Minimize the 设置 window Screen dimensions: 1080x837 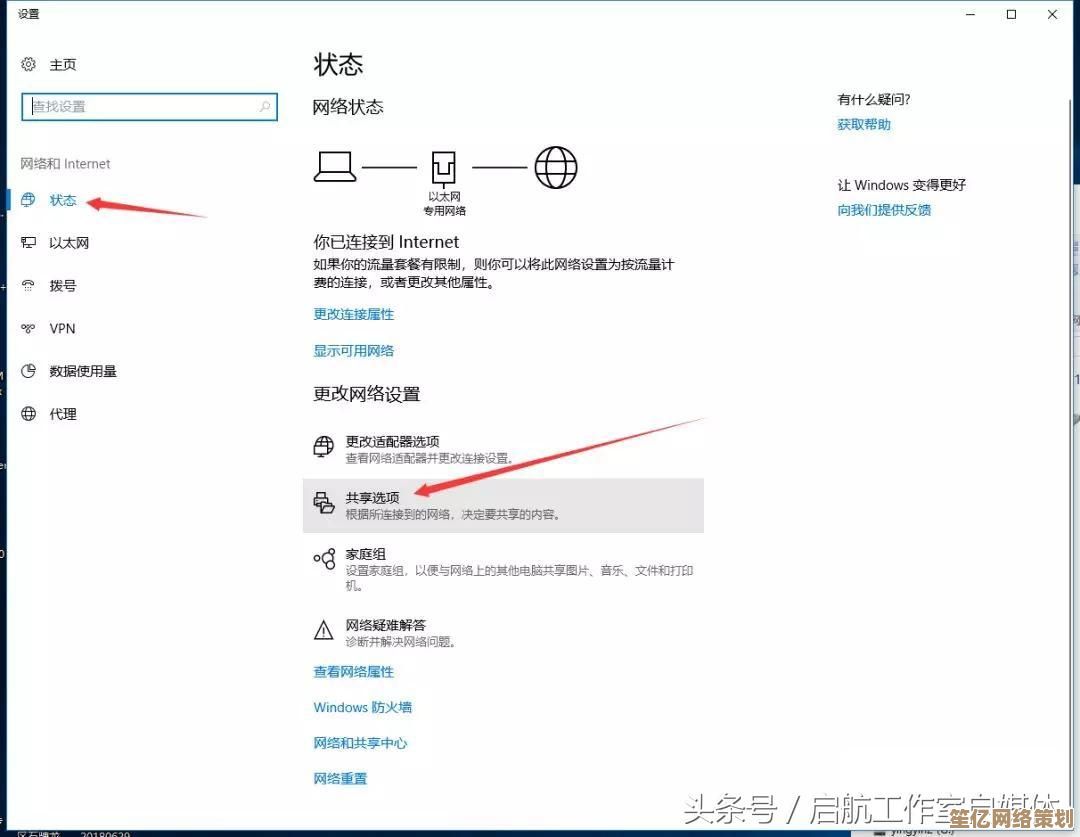point(970,14)
